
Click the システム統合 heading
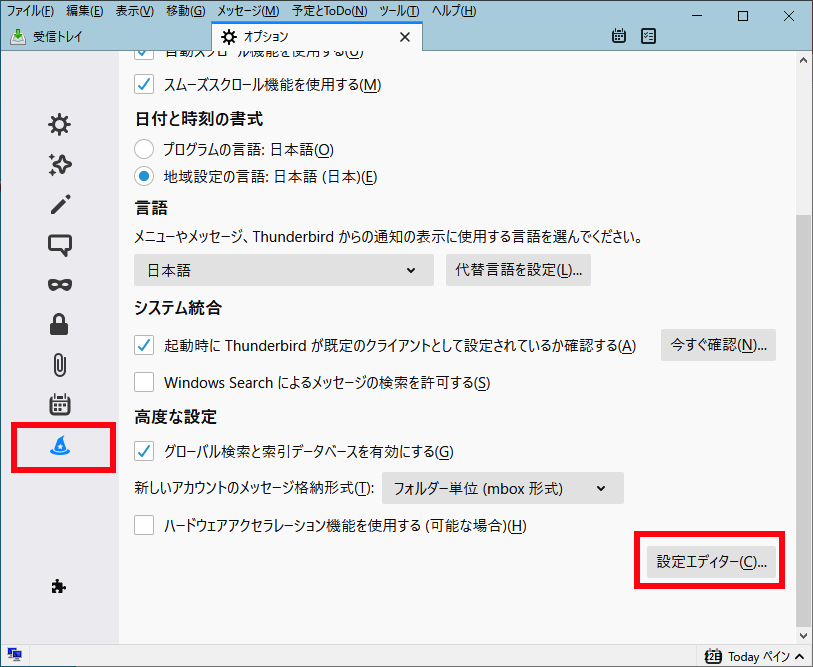178,308
